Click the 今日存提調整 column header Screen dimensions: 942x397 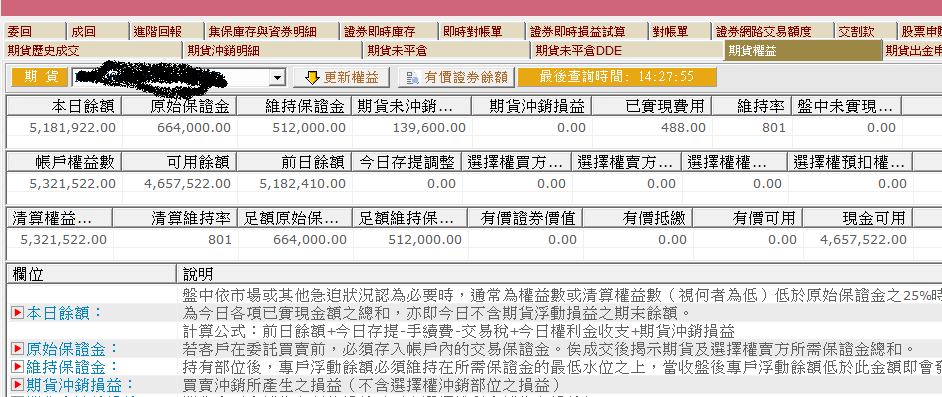point(407,162)
